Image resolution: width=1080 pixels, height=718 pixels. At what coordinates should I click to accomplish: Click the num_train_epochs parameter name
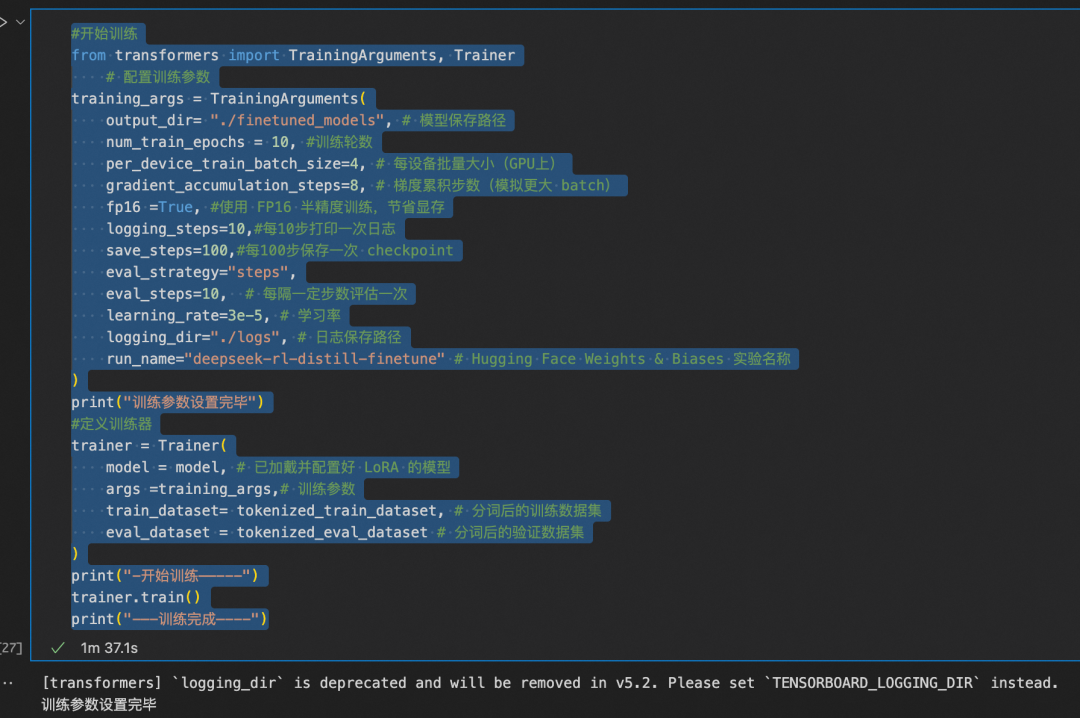(175, 142)
